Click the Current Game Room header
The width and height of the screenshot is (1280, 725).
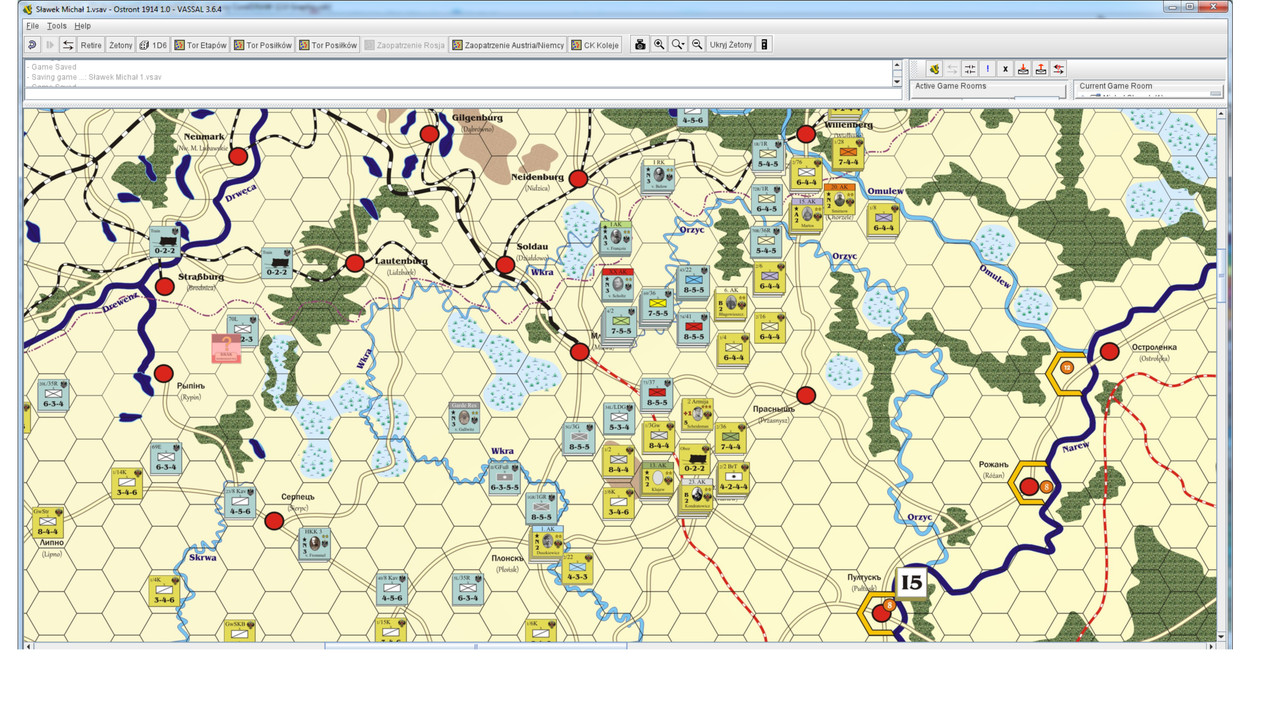pos(1116,86)
